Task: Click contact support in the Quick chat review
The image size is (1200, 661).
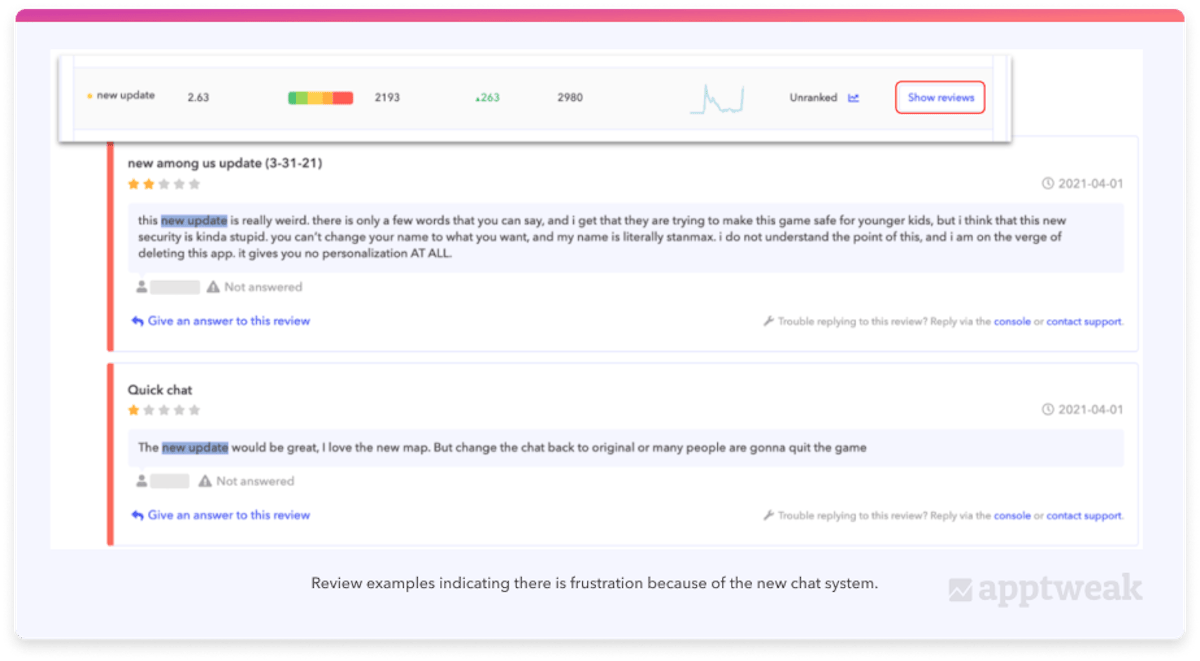Action: tap(1084, 516)
